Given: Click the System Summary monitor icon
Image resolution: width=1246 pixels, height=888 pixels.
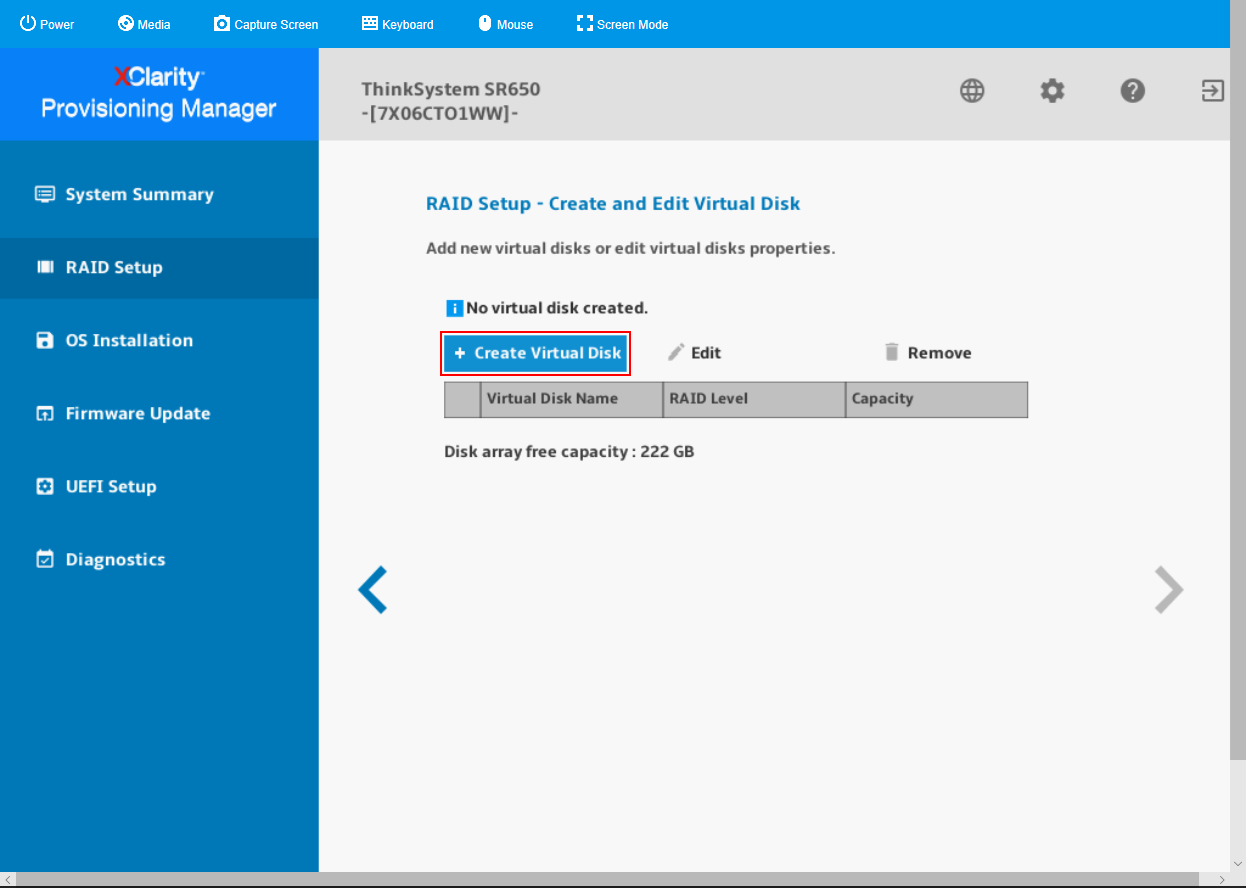Looking at the screenshot, I should coord(44,195).
